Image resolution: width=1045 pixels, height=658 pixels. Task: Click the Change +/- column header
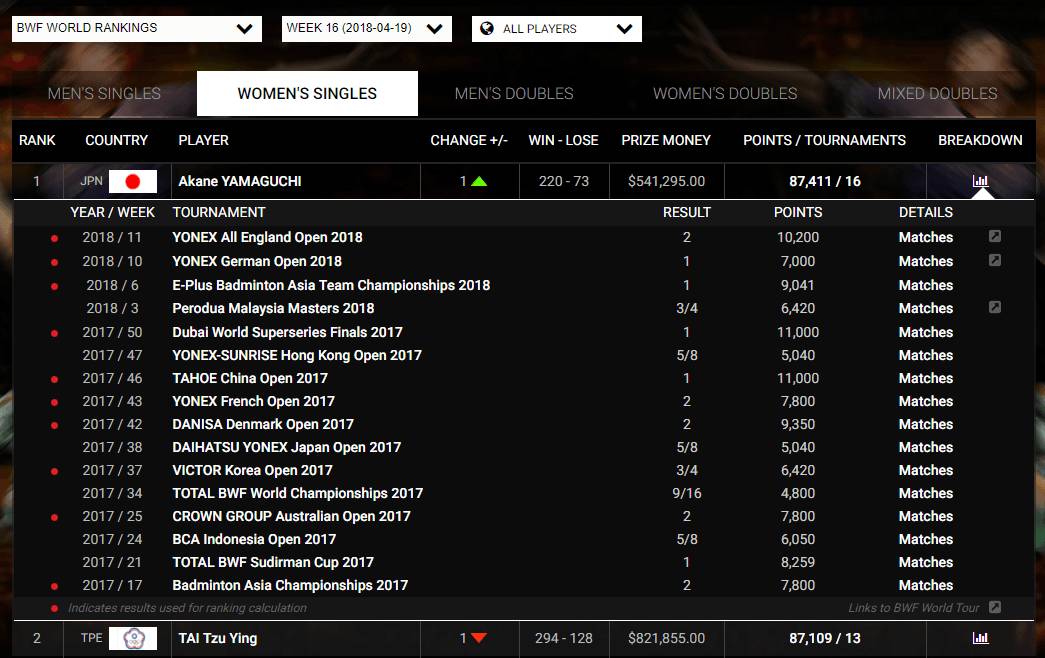[x=469, y=140]
